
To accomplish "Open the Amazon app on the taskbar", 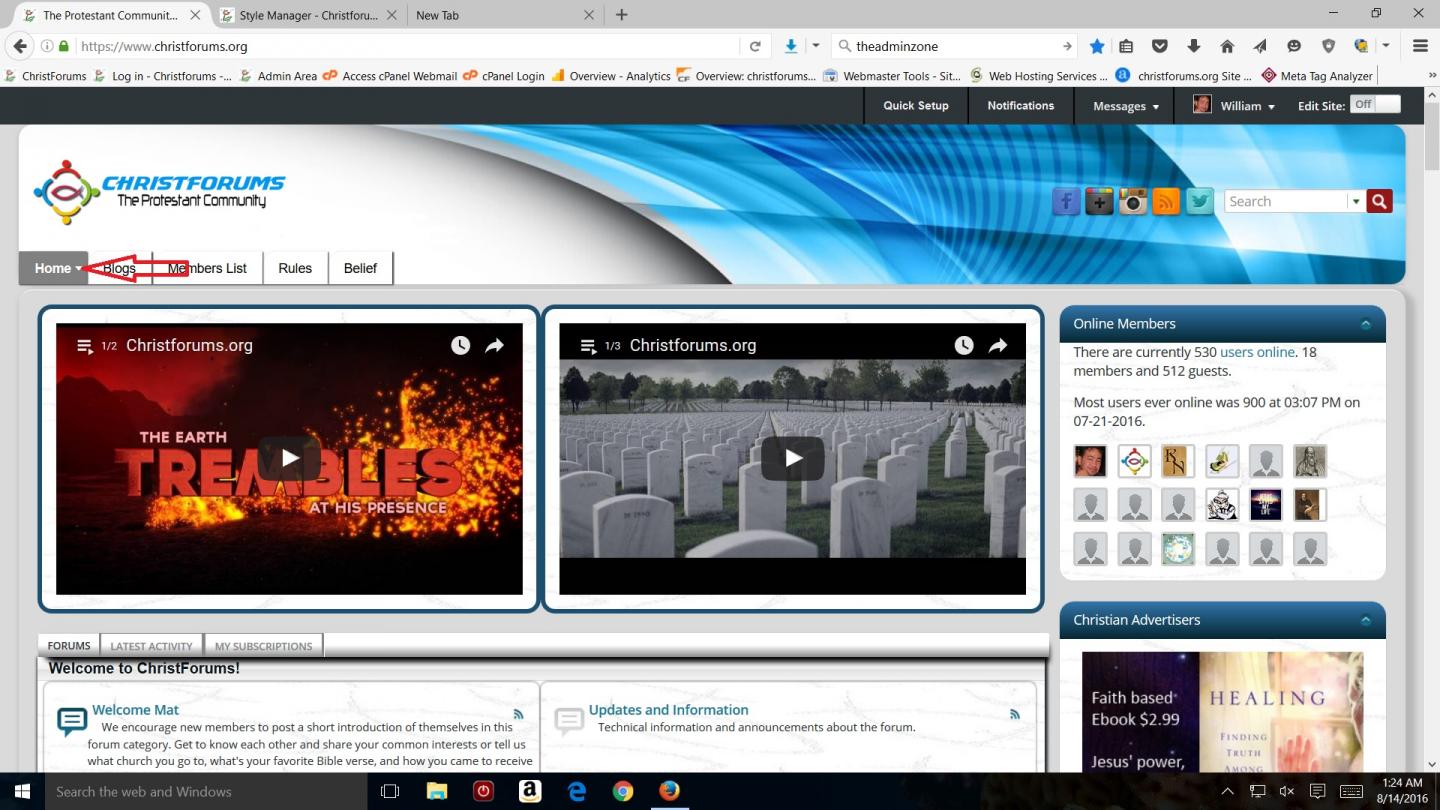I will click(530, 791).
